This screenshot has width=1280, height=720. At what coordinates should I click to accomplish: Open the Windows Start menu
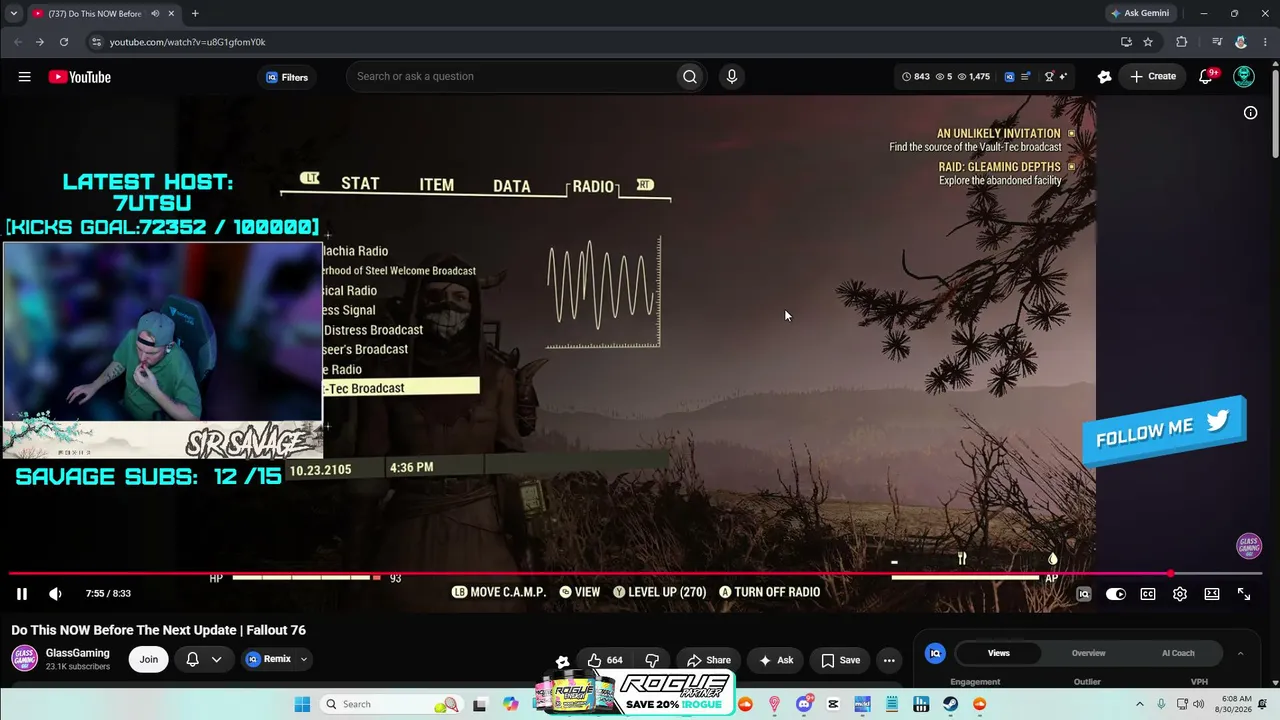click(302, 704)
